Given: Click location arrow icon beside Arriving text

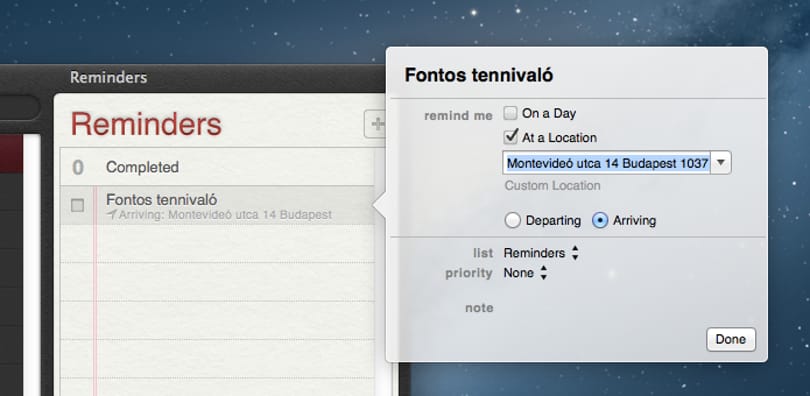Looking at the screenshot, I should (x=111, y=214).
